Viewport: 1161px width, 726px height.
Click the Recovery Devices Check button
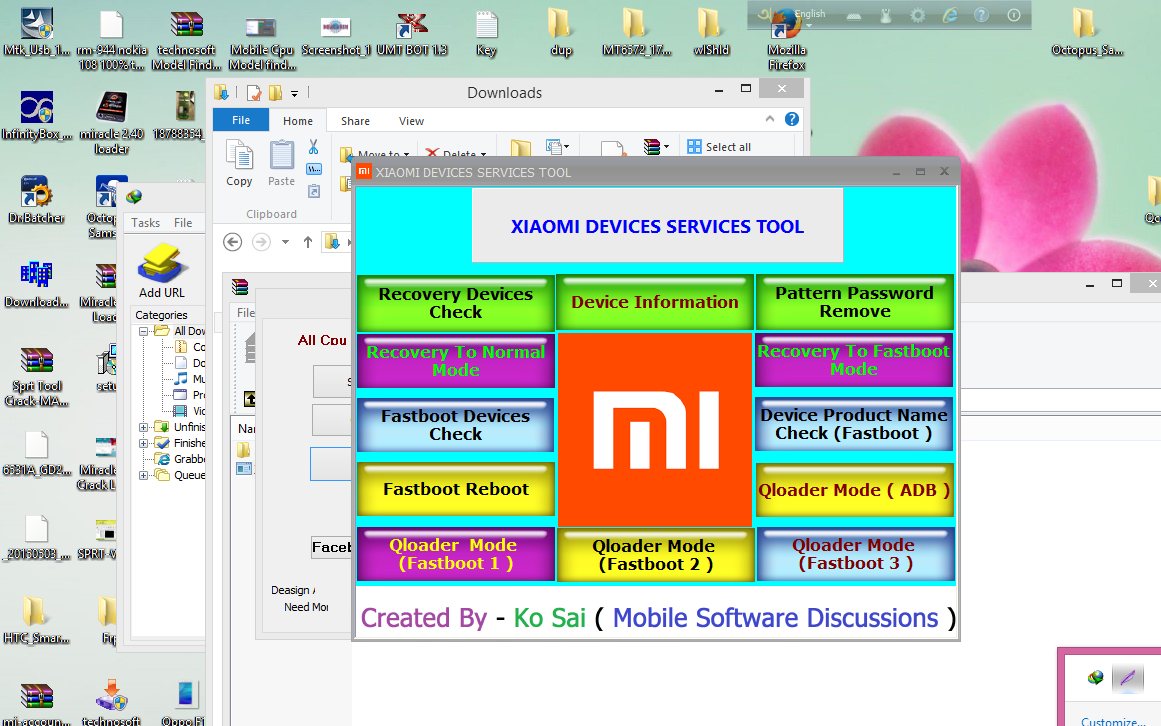click(x=455, y=303)
